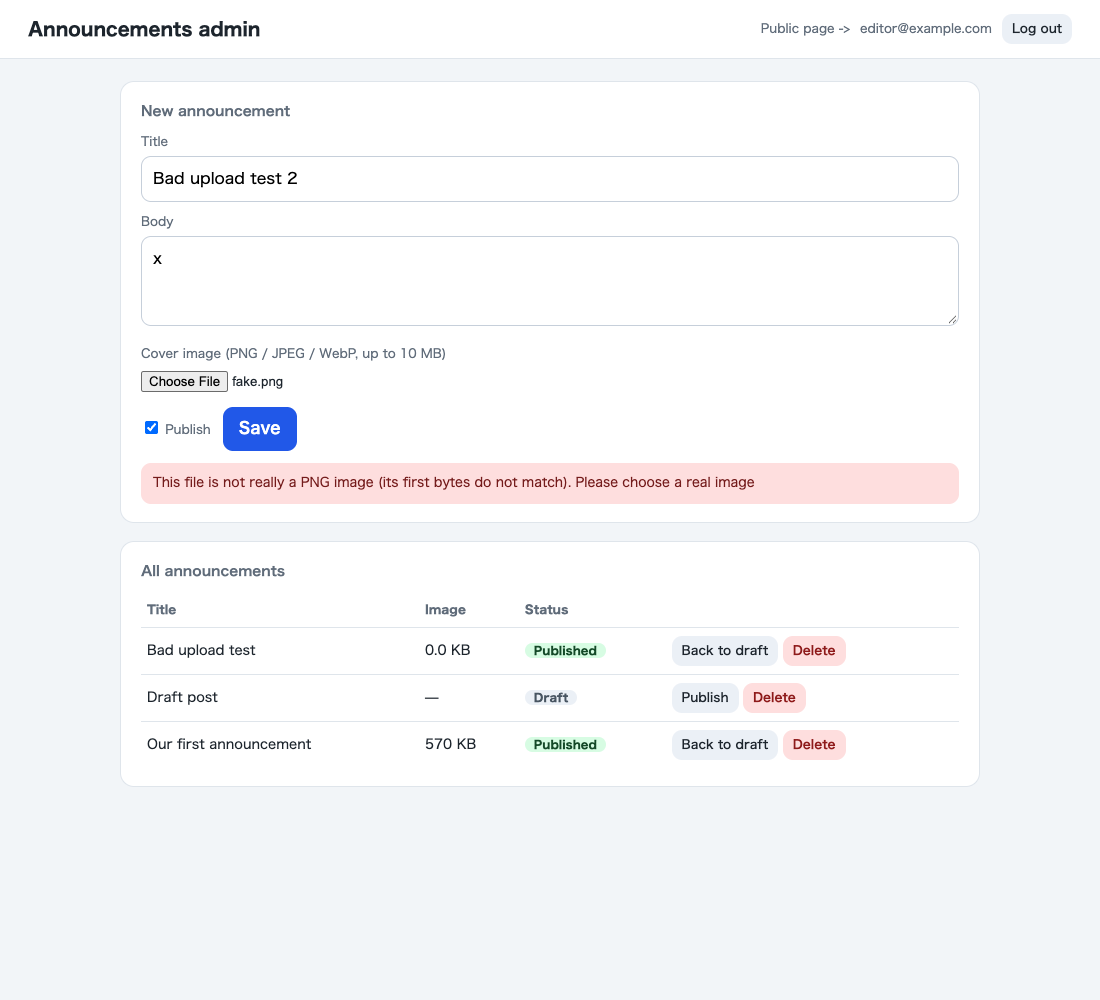This screenshot has height=1000, width=1100.
Task: Click the Body textarea resize handle
Action: coord(952,319)
